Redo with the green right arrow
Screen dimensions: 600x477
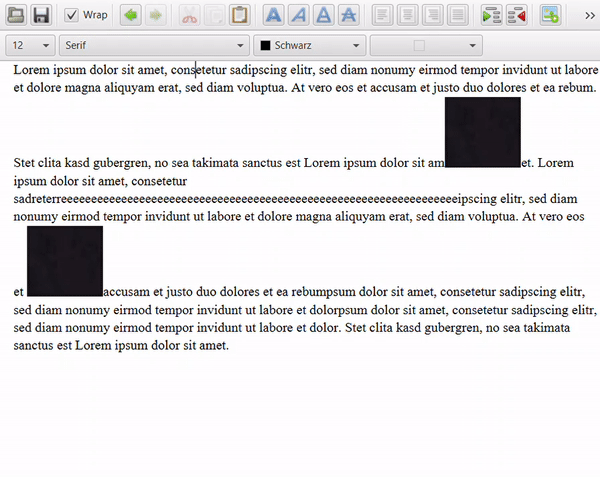tap(155, 15)
